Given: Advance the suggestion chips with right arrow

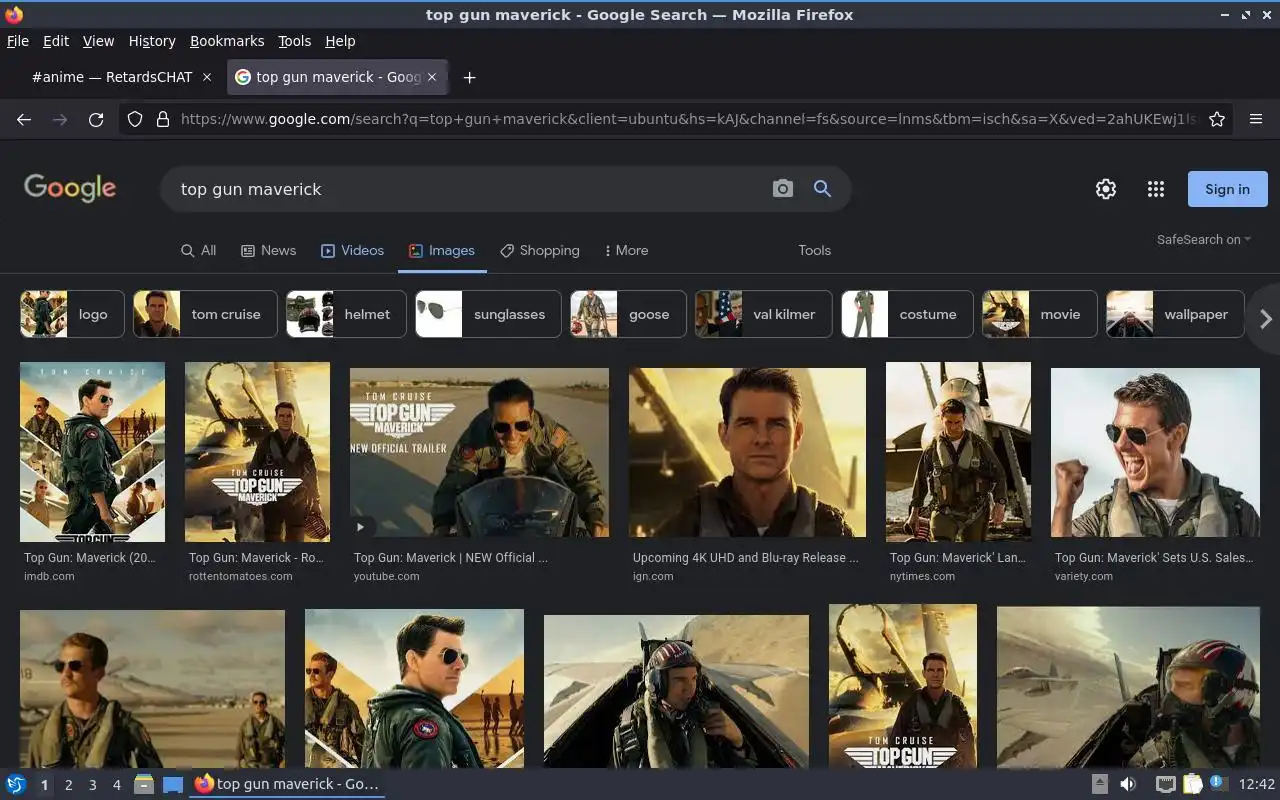Looking at the screenshot, I should point(1265,319).
